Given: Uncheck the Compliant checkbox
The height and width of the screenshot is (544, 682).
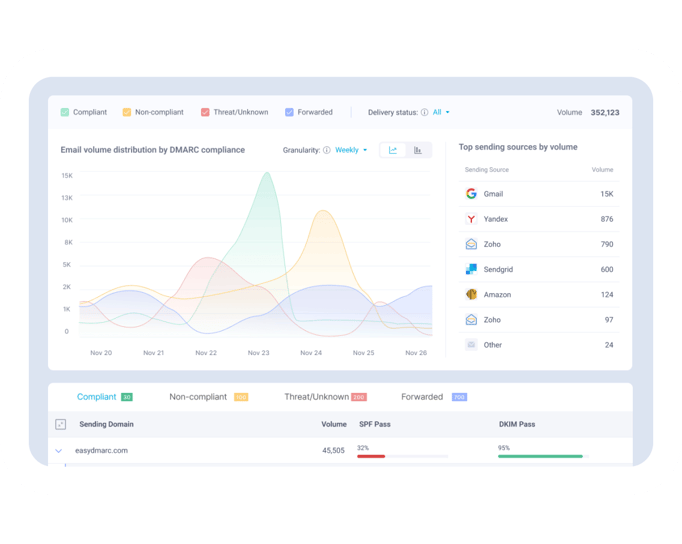Looking at the screenshot, I should pyautogui.click(x=65, y=112).
